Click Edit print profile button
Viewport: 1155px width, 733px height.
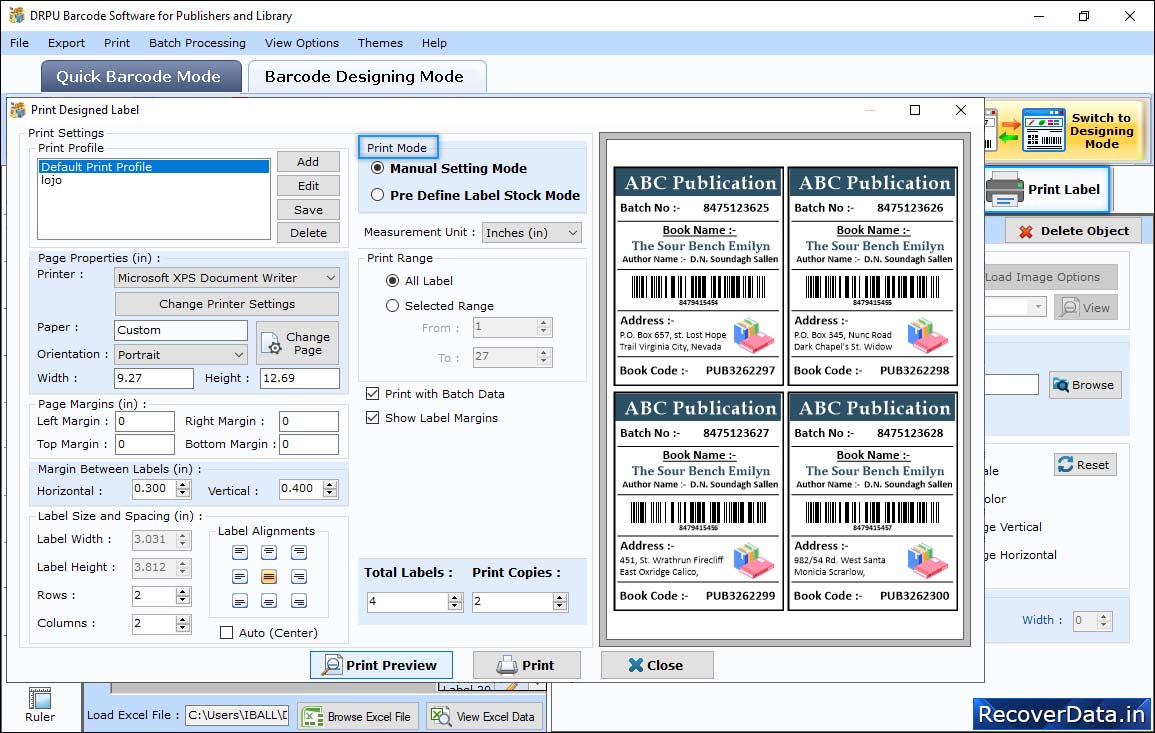click(x=308, y=186)
